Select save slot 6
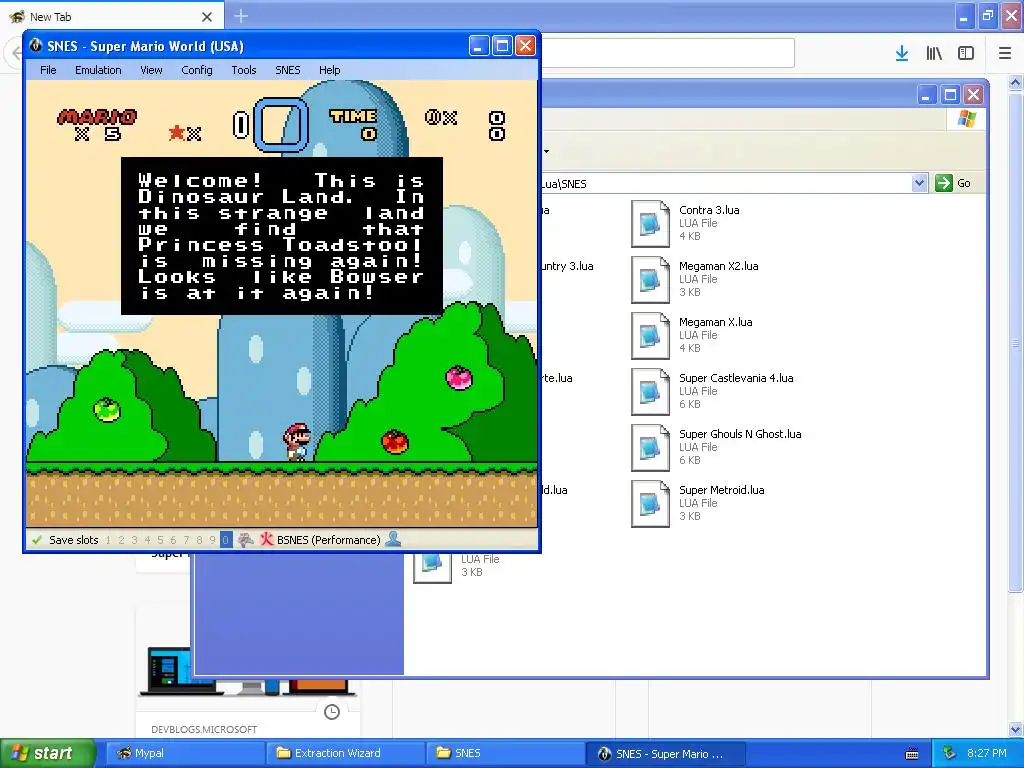 pos(173,540)
